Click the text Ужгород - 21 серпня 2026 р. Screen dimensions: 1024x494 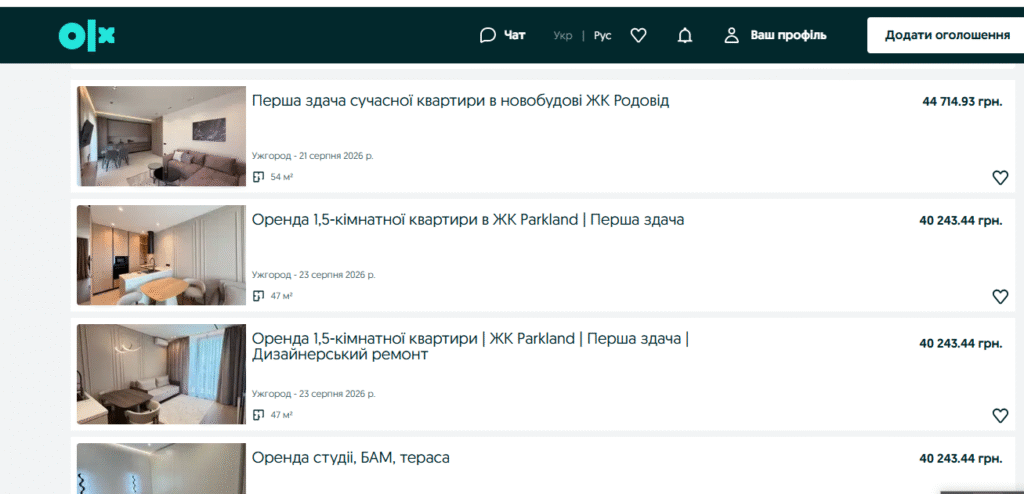click(x=313, y=156)
